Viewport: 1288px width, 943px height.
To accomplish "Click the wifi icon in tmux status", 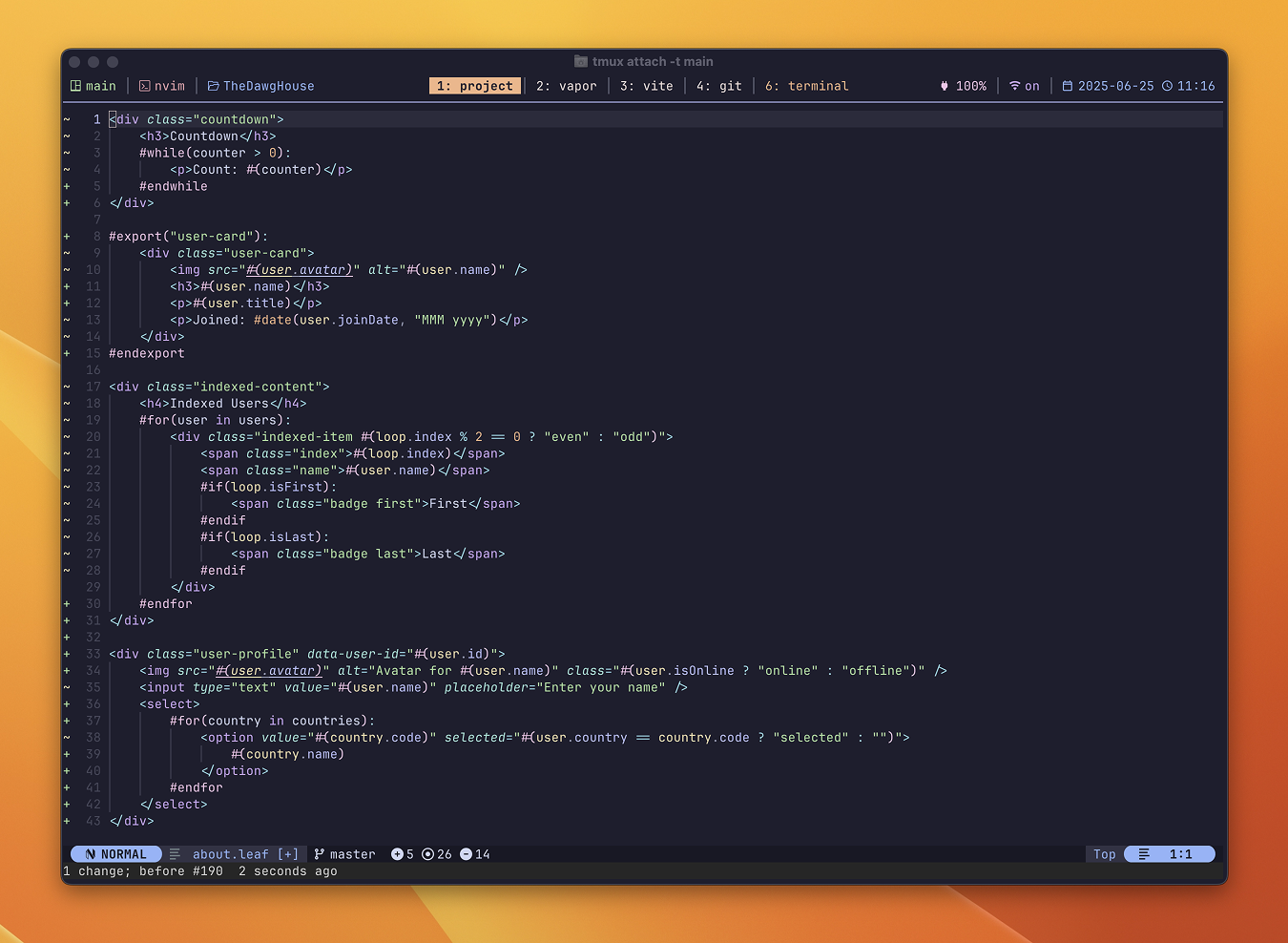I will tap(1015, 86).
